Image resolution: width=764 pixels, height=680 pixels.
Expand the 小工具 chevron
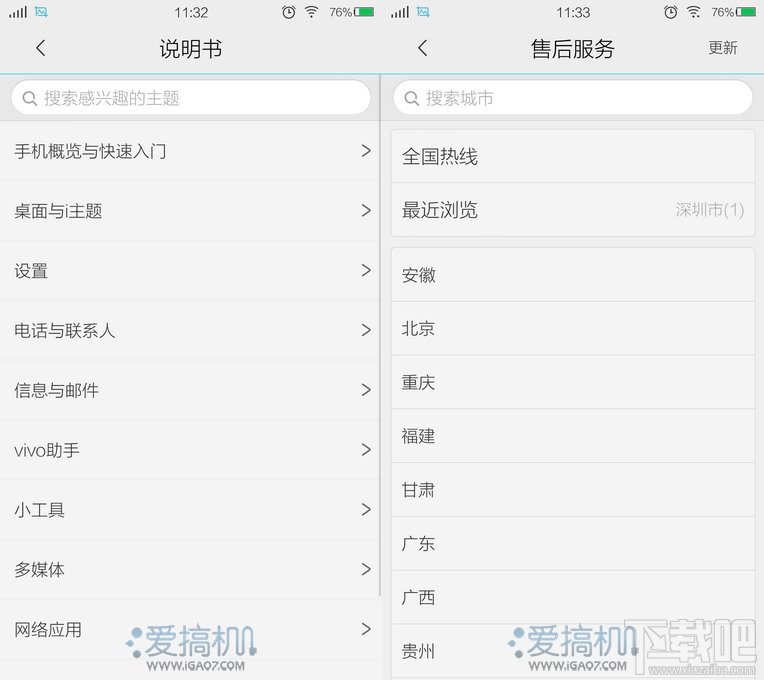coord(366,510)
